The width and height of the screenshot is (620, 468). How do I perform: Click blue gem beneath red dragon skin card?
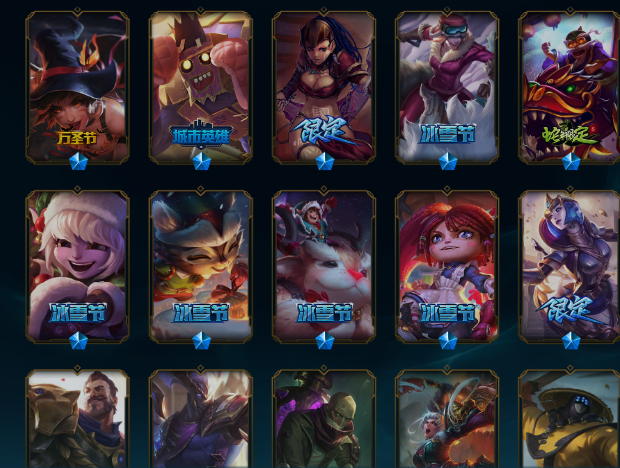[x=571, y=162]
